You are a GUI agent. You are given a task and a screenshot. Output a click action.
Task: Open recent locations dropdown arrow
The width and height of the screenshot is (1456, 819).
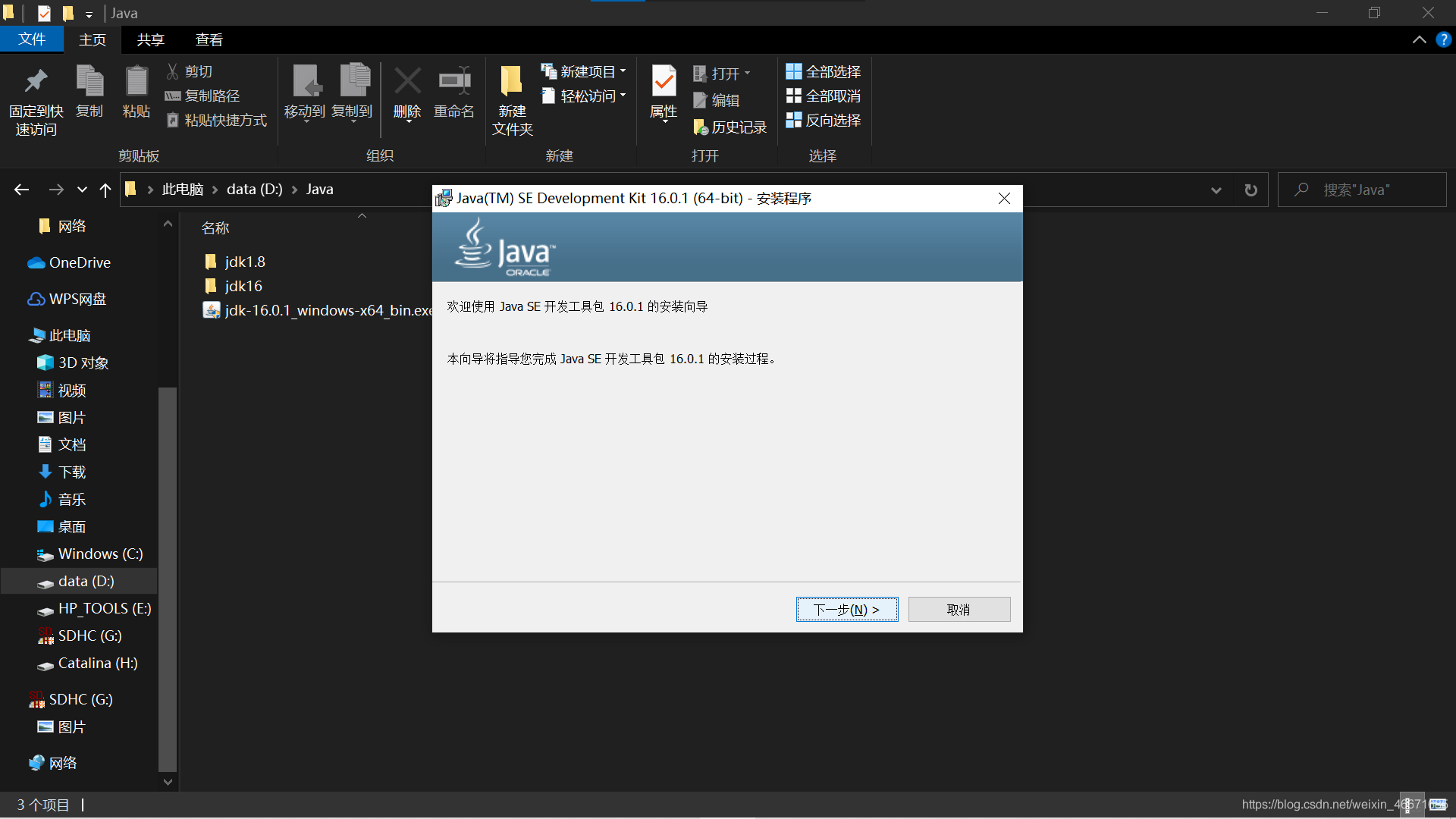click(82, 190)
